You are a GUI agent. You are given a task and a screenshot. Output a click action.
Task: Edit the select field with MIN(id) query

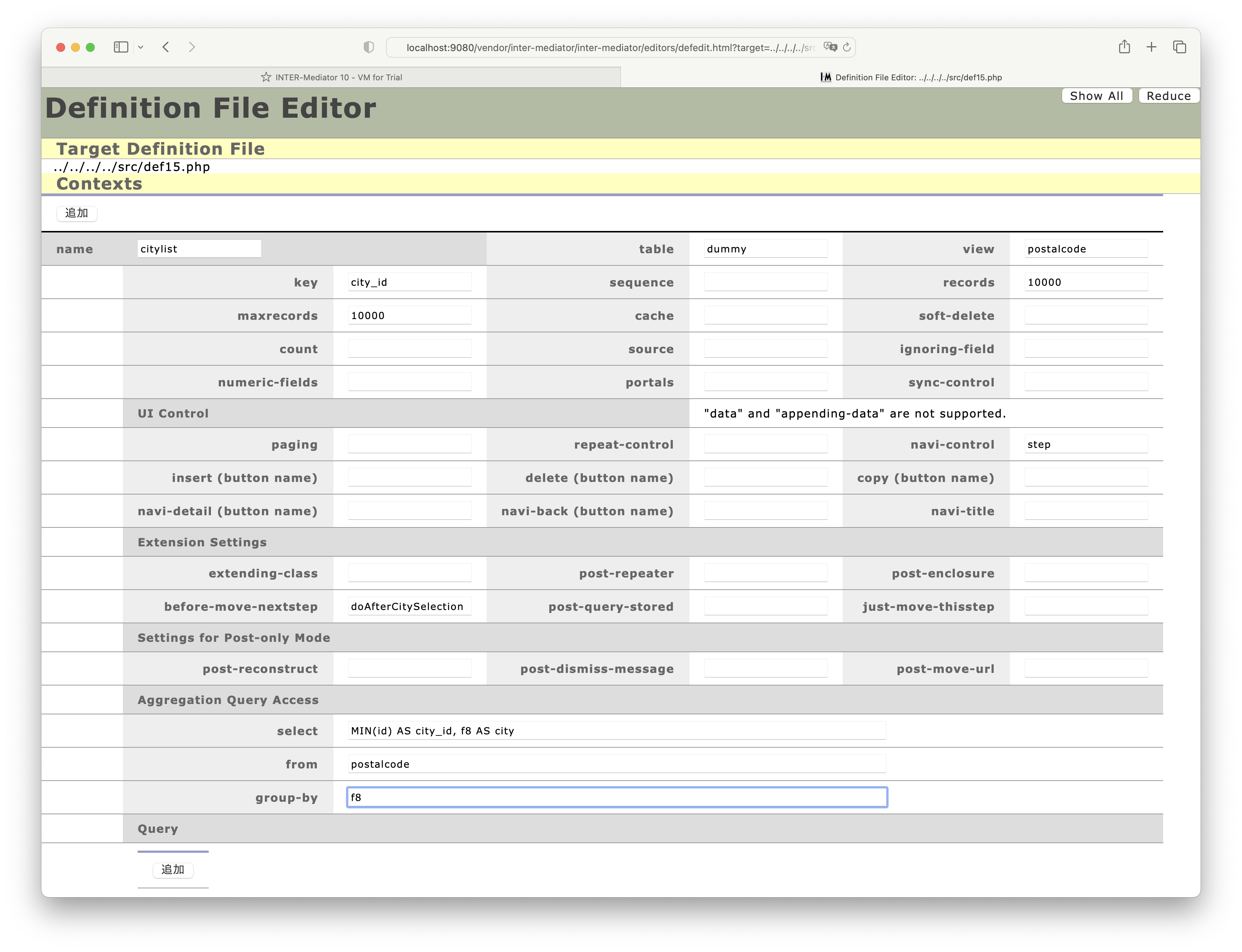point(617,731)
